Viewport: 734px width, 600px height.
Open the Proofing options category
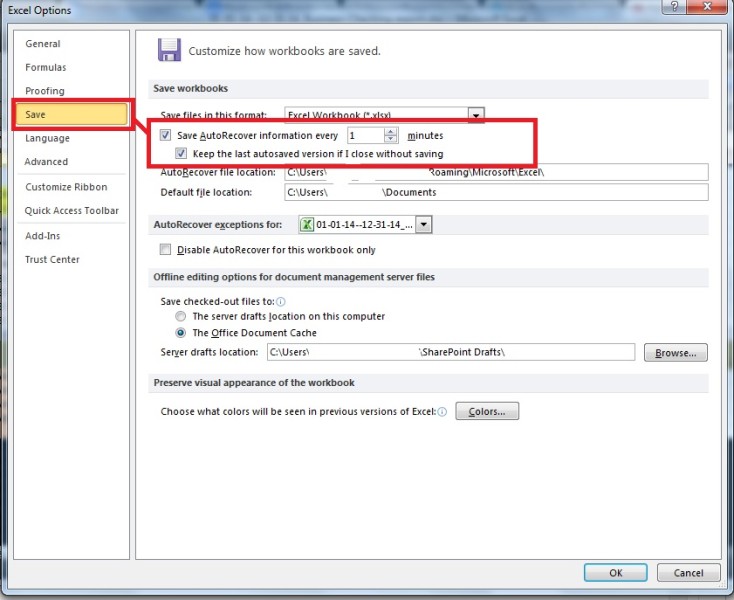71,91
